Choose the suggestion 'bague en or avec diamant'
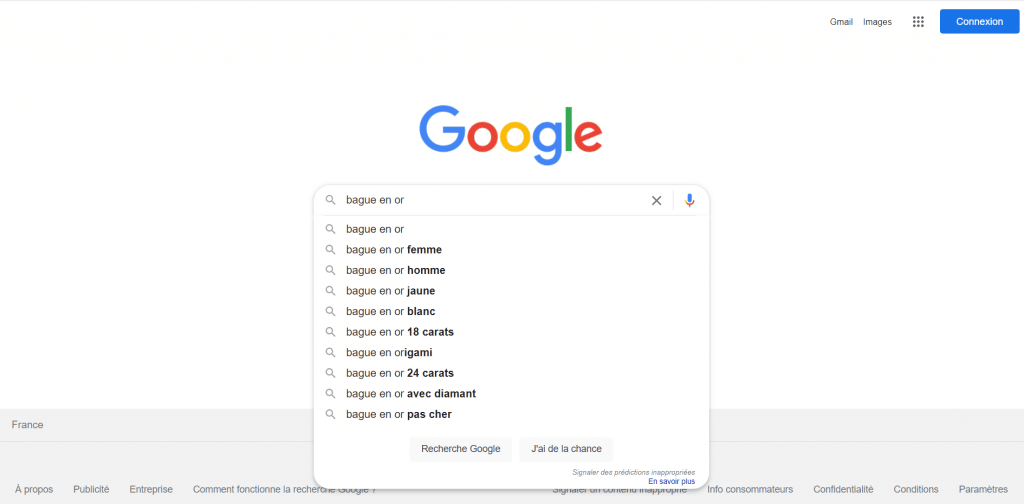 pos(410,394)
